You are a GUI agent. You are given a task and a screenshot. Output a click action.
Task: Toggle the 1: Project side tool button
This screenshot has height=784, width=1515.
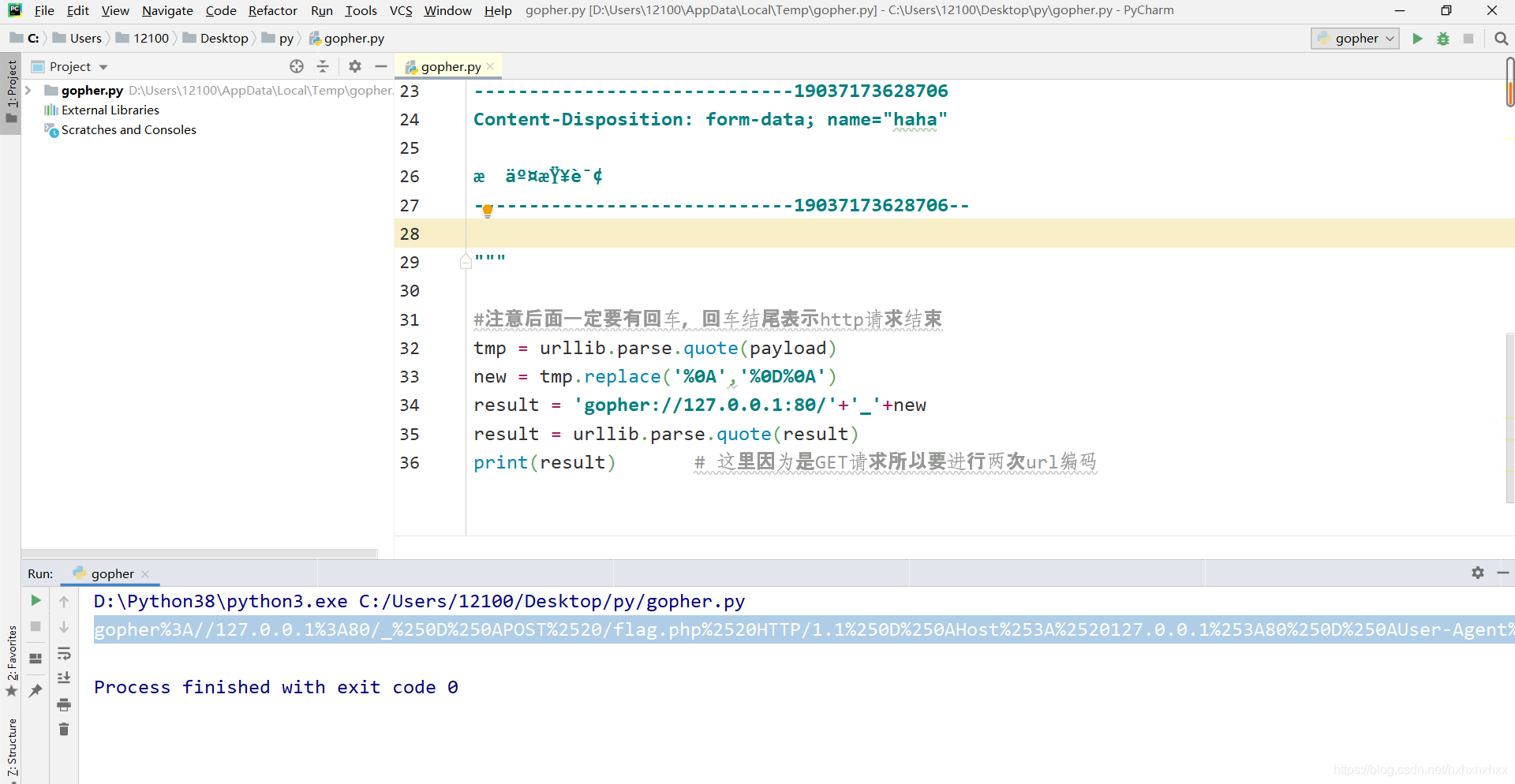[11, 93]
